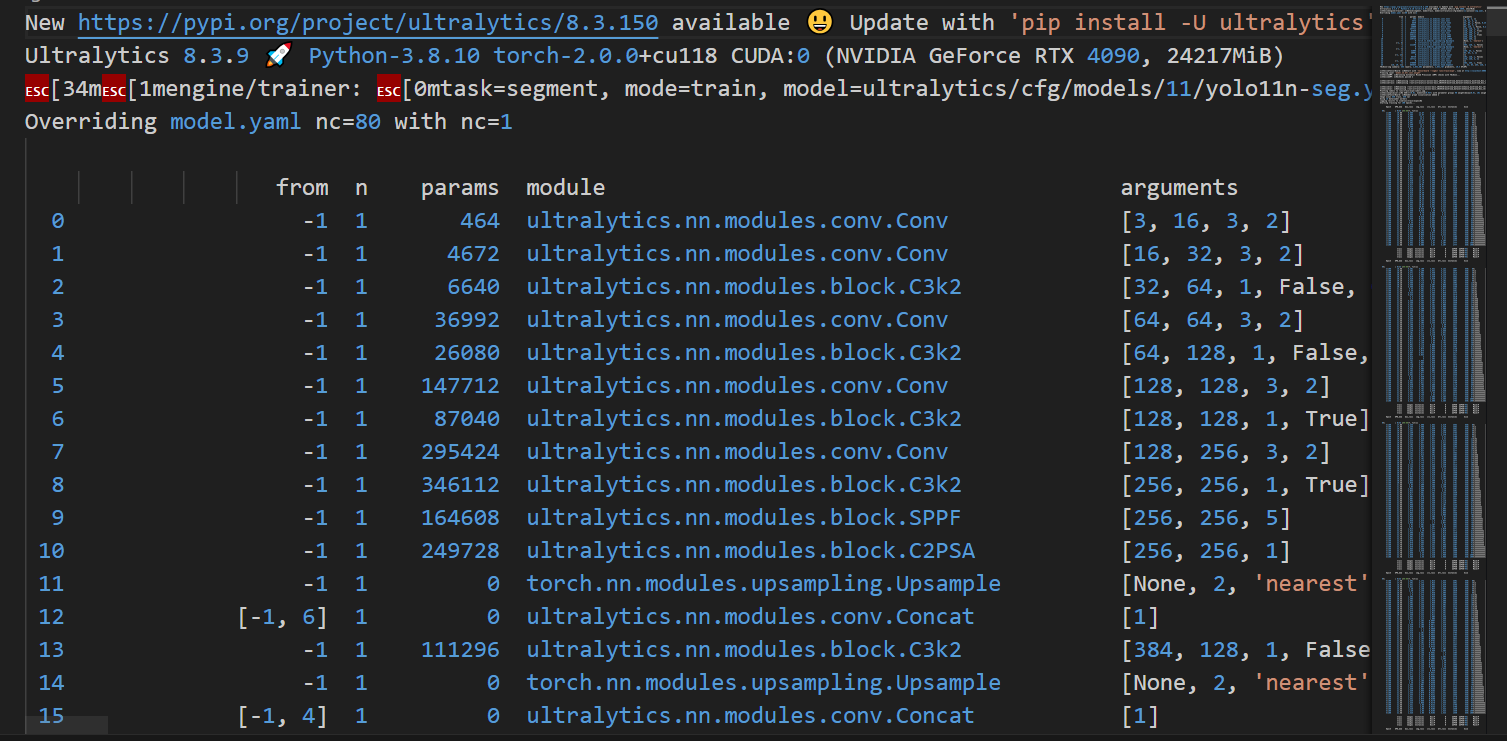Click the row index number 10
Image resolution: width=1507 pixels, height=741 pixels.
click(51, 551)
